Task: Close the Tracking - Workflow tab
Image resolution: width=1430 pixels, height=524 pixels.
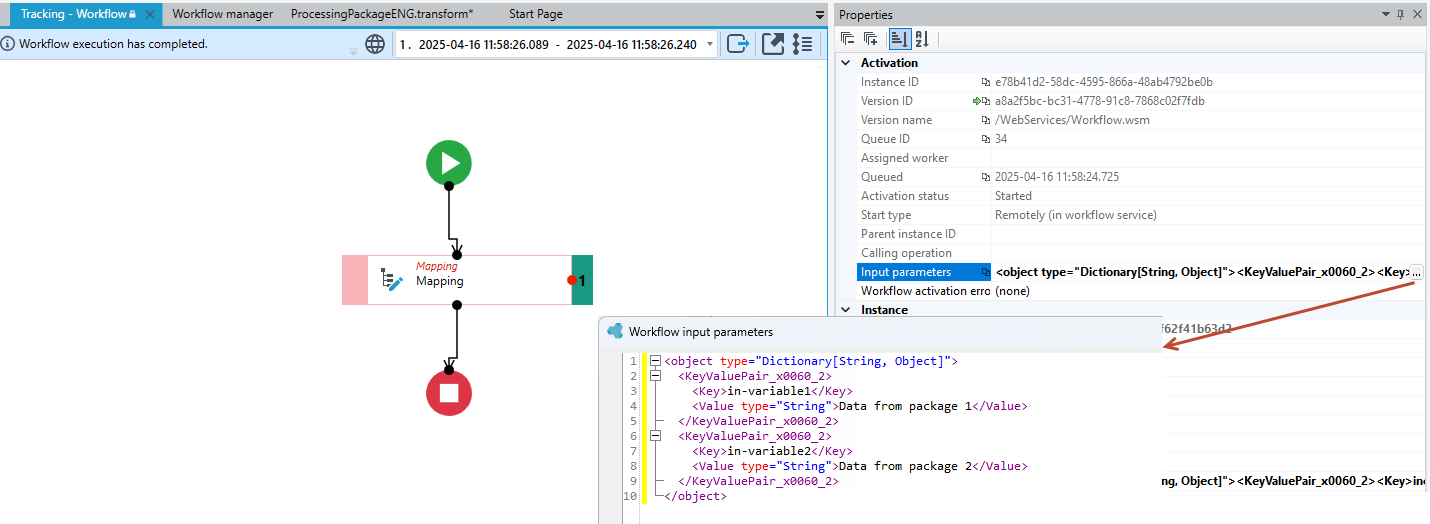Action: click(149, 14)
